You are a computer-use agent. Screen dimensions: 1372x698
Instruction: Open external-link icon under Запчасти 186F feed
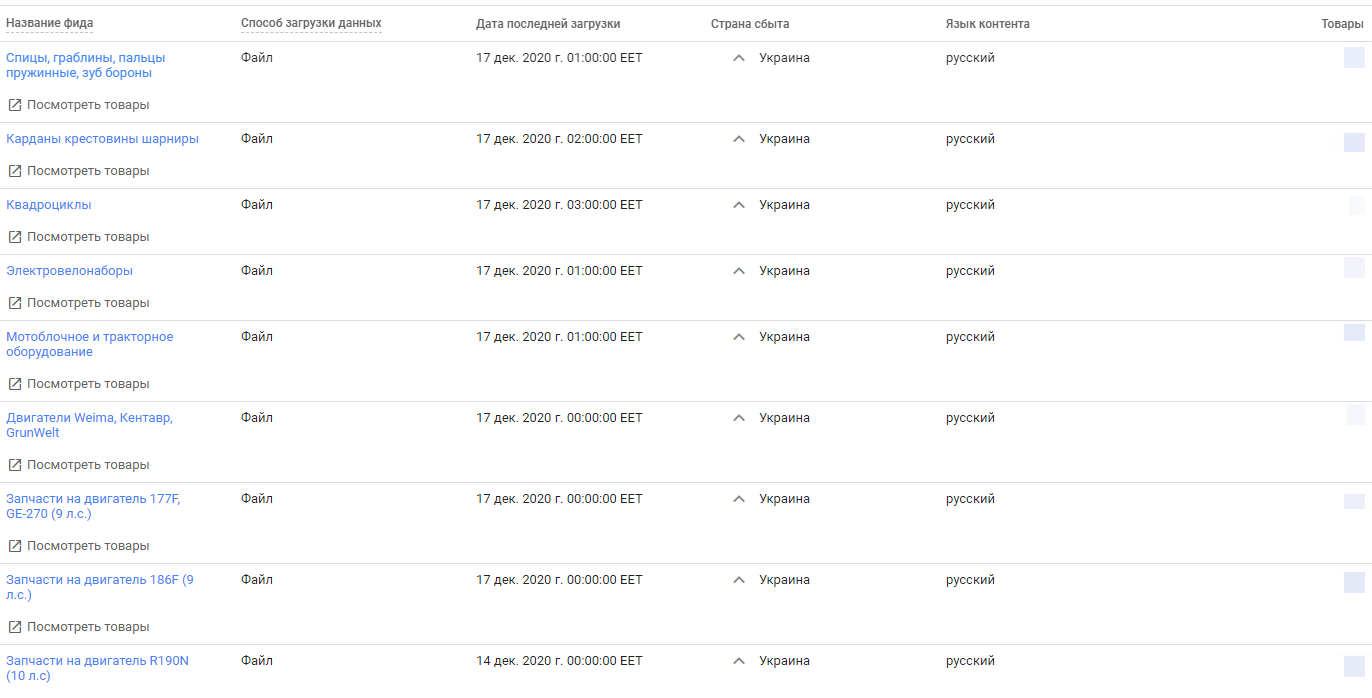click(15, 627)
